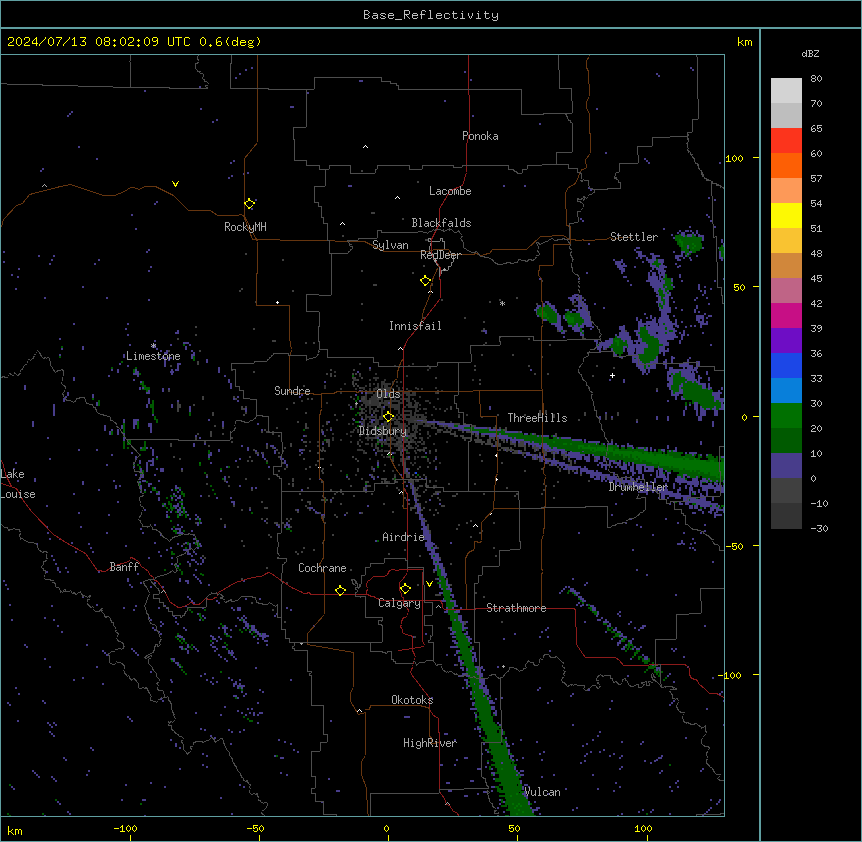Click the white caret marker west of Lacombe
The width and height of the screenshot is (862, 842).
(397, 198)
